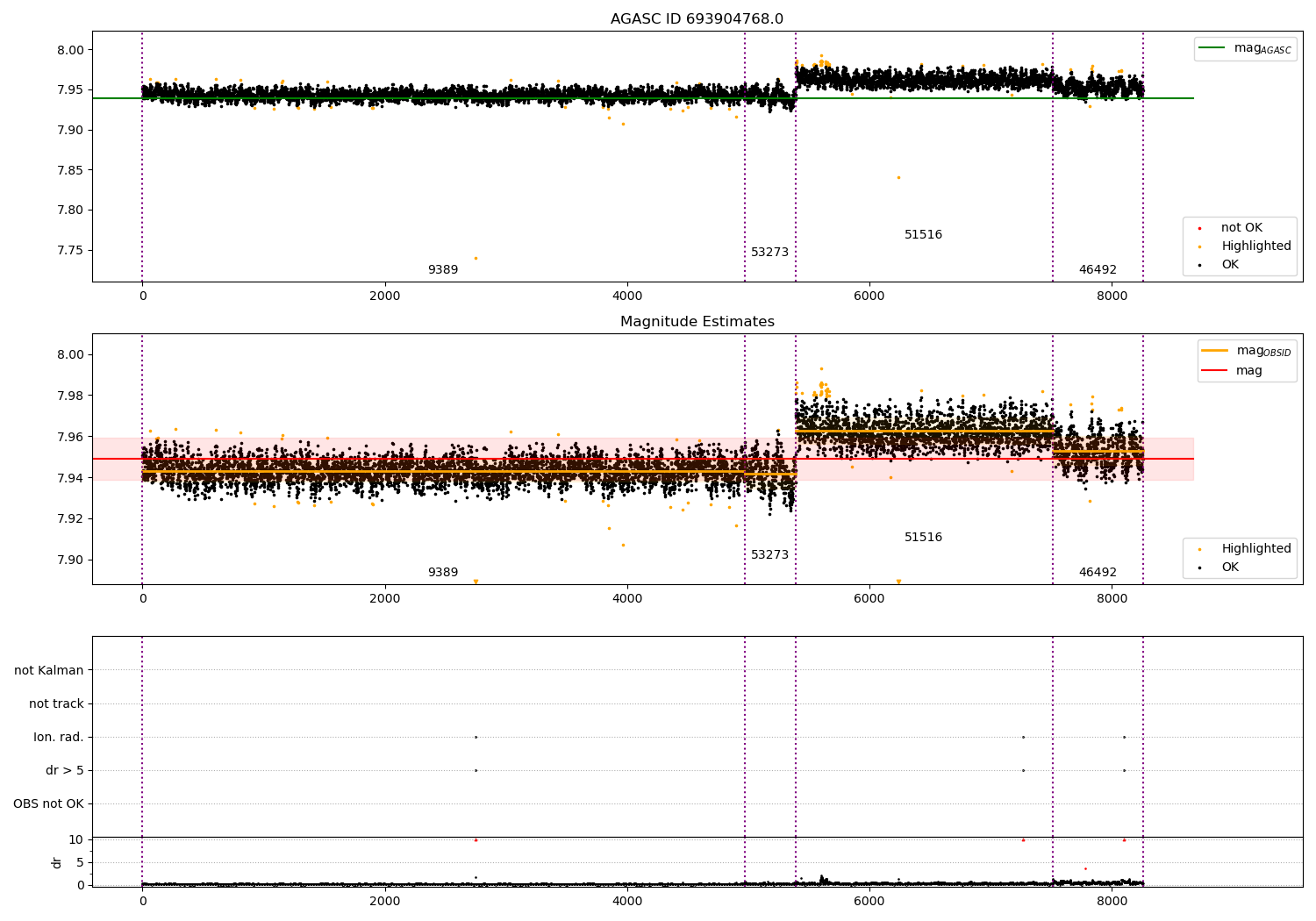Click y tick "7.95" on the top plot

pyautogui.click(x=69, y=90)
